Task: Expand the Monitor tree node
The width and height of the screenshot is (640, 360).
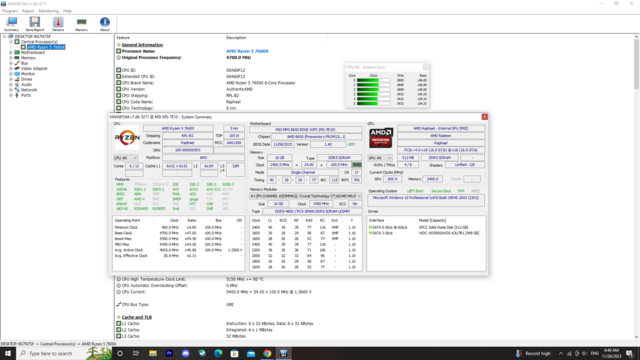Action: click(11, 74)
